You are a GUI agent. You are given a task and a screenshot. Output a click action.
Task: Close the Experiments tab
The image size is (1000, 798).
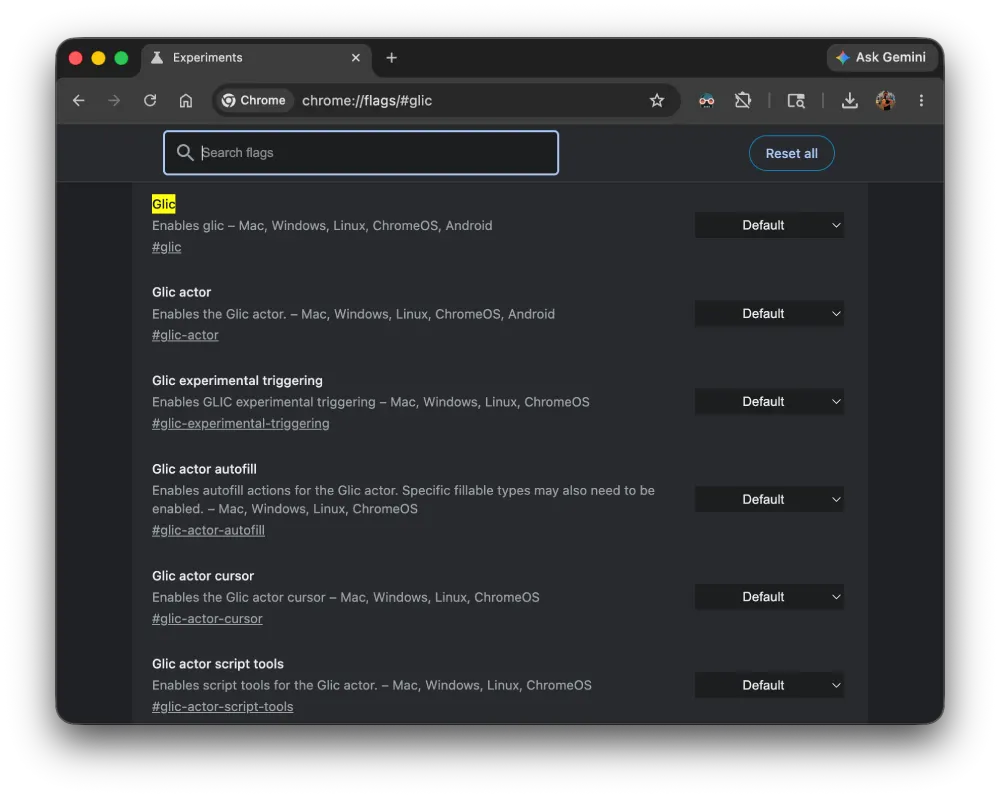point(356,58)
